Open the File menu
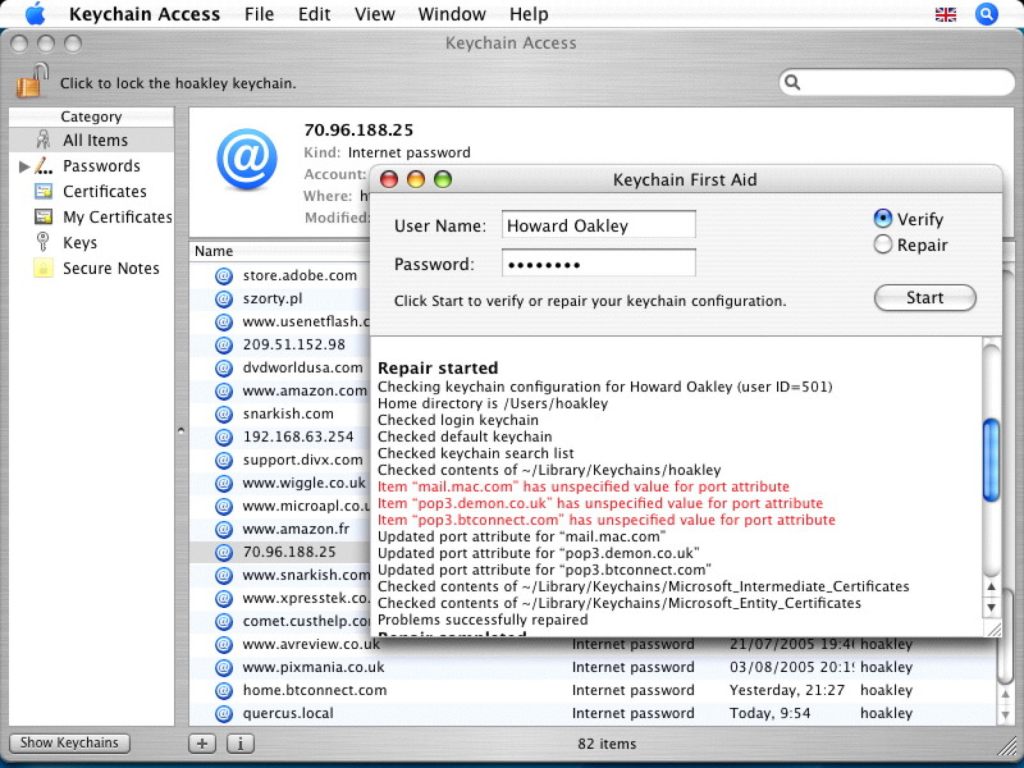The height and width of the screenshot is (768, 1024). click(259, 14)
